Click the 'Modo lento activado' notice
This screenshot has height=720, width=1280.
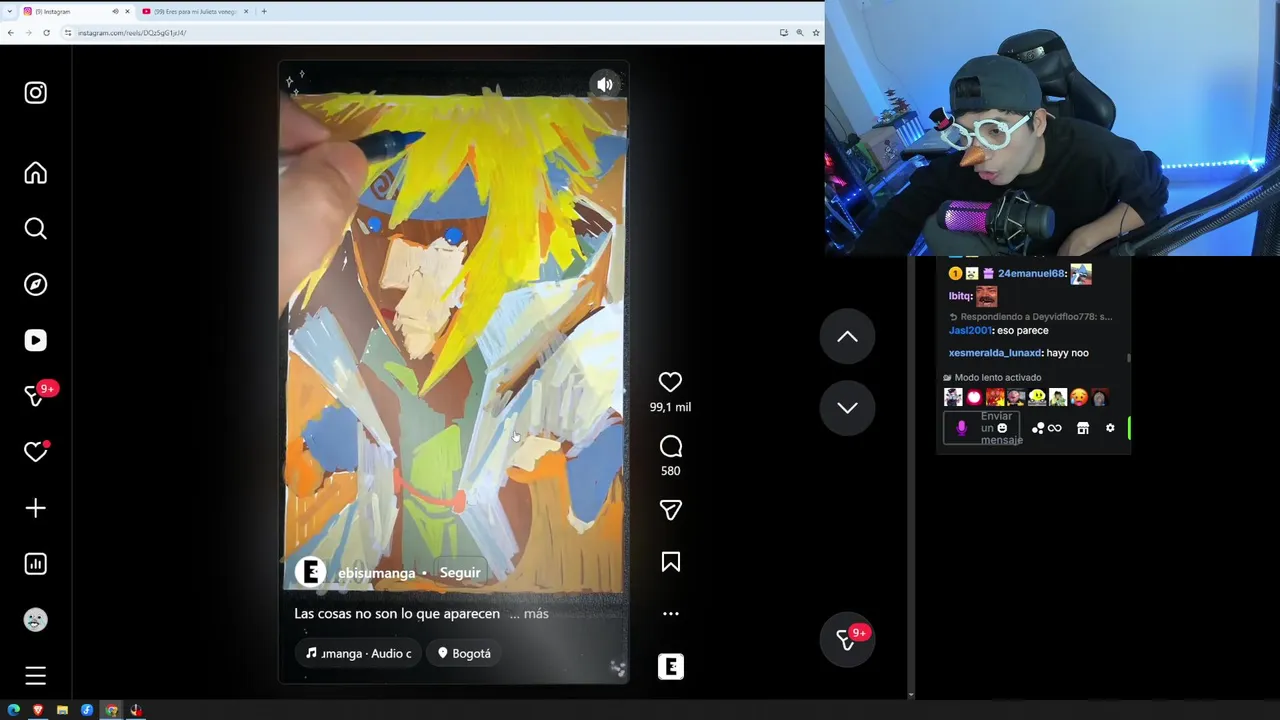pos(992,378)
